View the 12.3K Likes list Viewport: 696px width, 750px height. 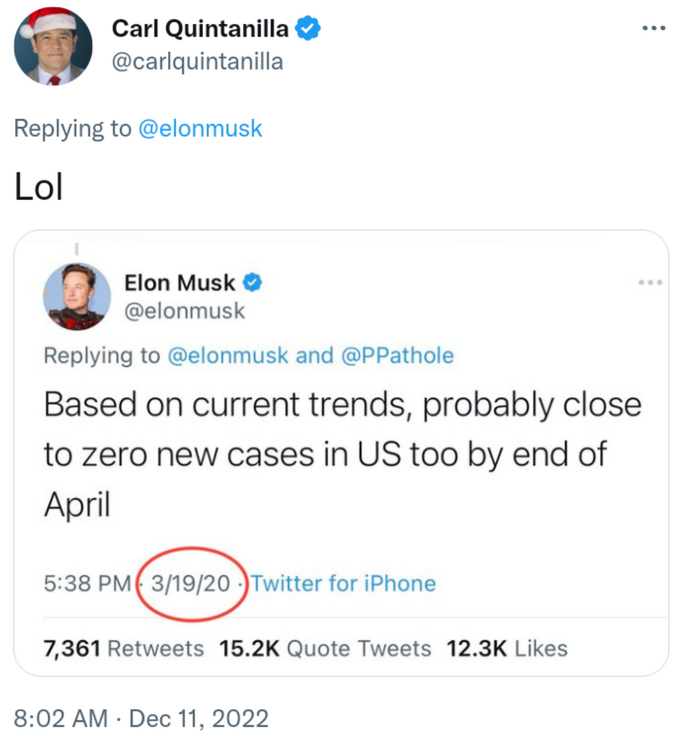[x=506, y=648]
